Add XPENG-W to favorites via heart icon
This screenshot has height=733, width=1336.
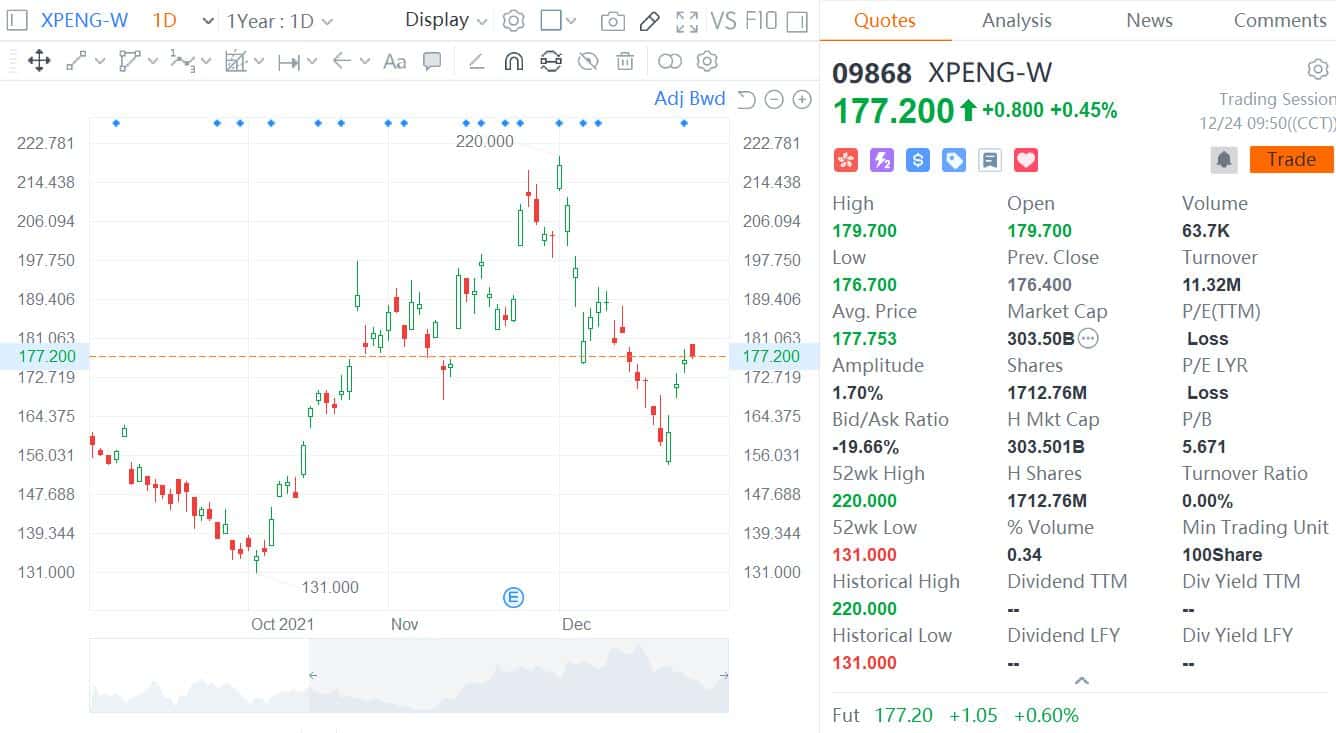pyautogui.click(x=1025, y=159)
